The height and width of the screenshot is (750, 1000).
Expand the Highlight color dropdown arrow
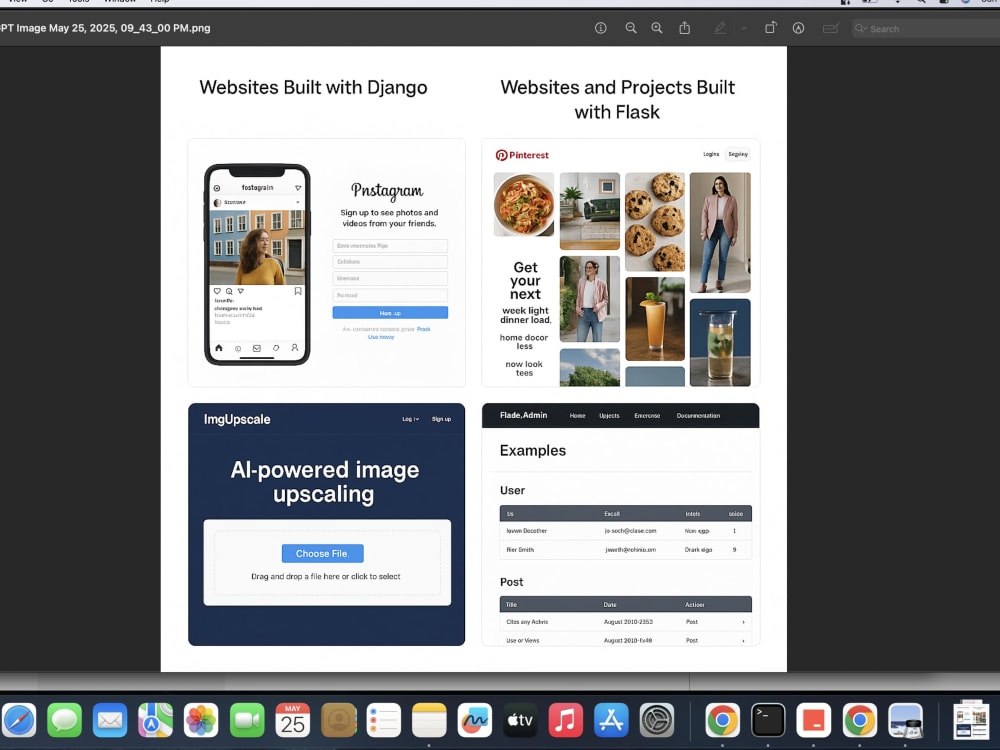[744, 29]
